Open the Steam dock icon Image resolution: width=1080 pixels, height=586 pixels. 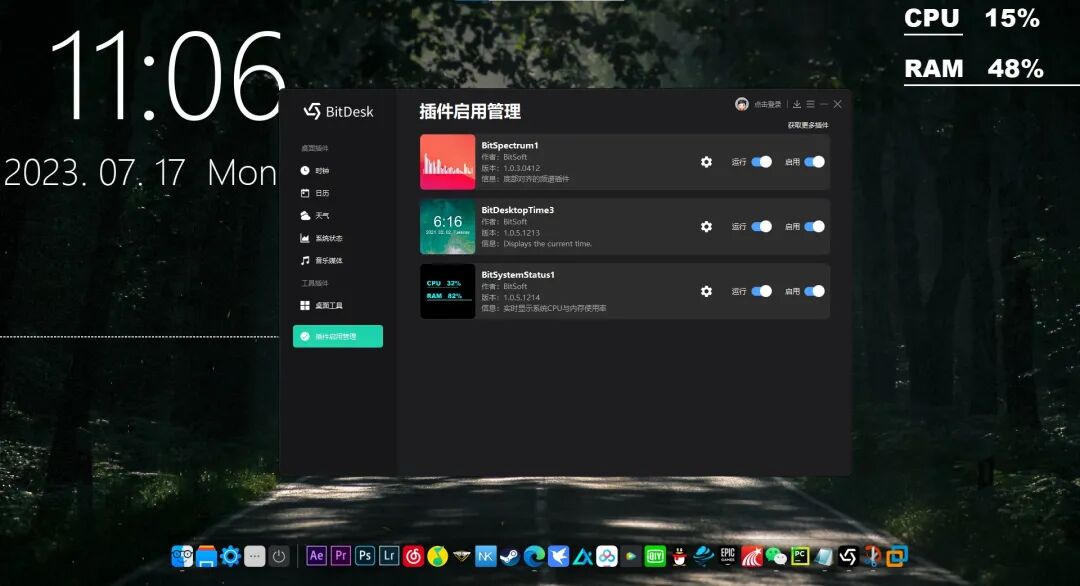(x=510, y=556)
